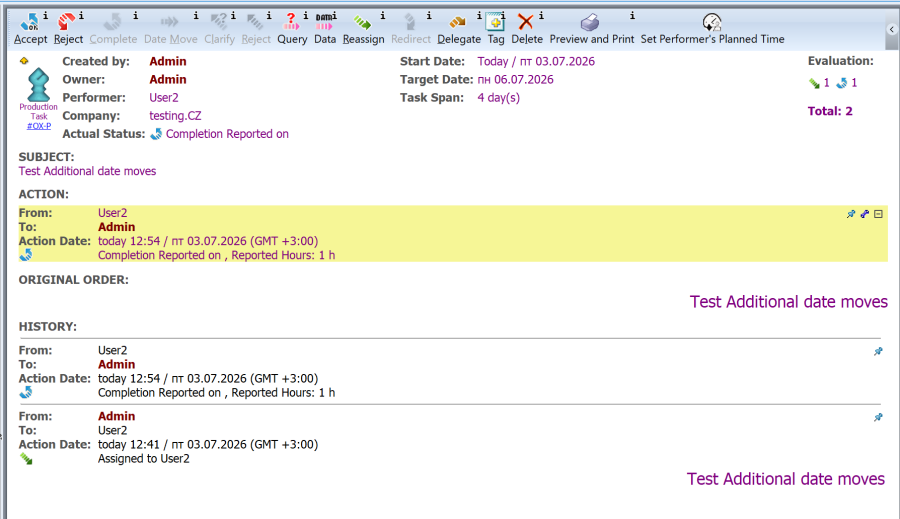Screen dimensions: 900x519
Task: Click the info marker beside Preview and Print
Action: [632, 16]
